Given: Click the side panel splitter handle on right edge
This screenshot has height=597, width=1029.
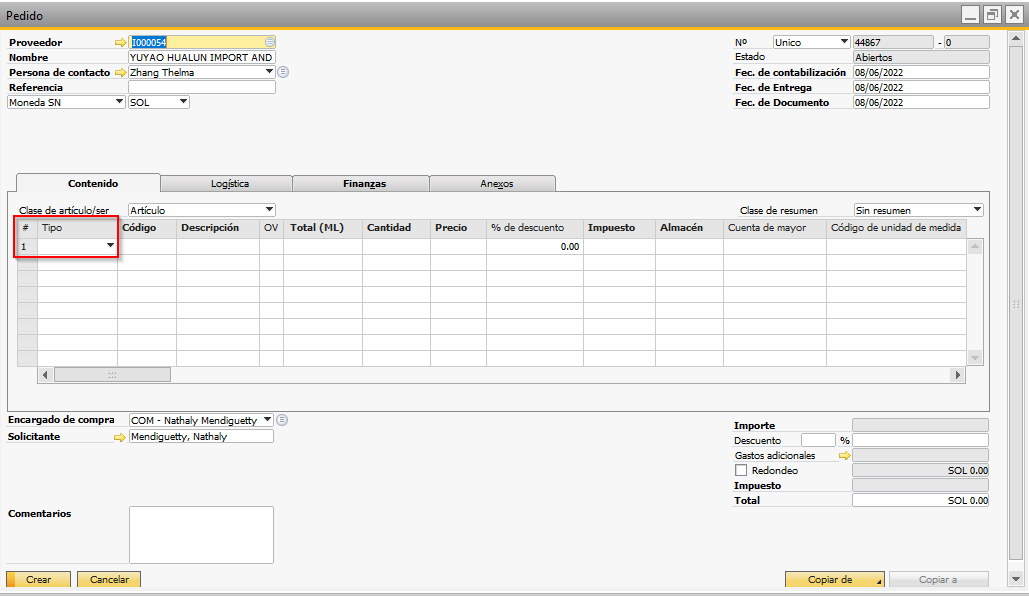Looking at the screenshot, I should 1016,304.
